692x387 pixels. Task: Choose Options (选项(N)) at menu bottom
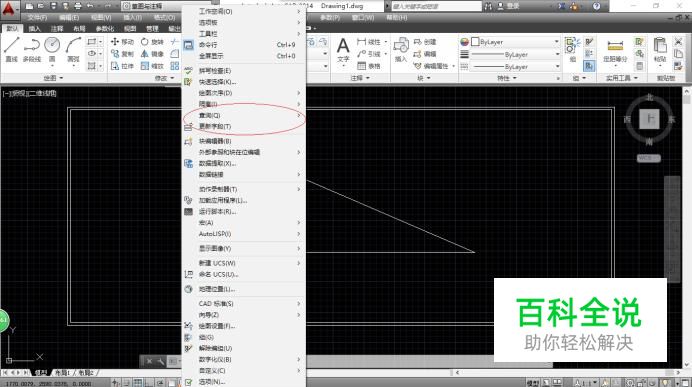[x=244, y=382]
